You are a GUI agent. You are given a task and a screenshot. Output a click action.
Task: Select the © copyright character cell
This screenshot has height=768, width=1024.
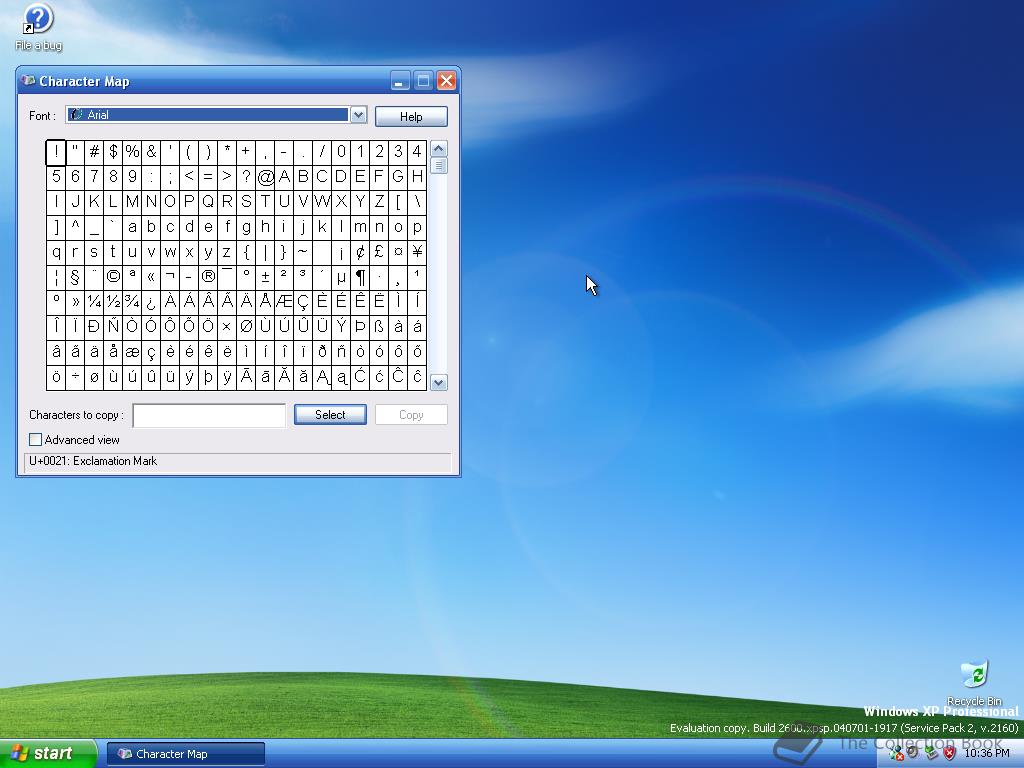[x=113, y=277]
